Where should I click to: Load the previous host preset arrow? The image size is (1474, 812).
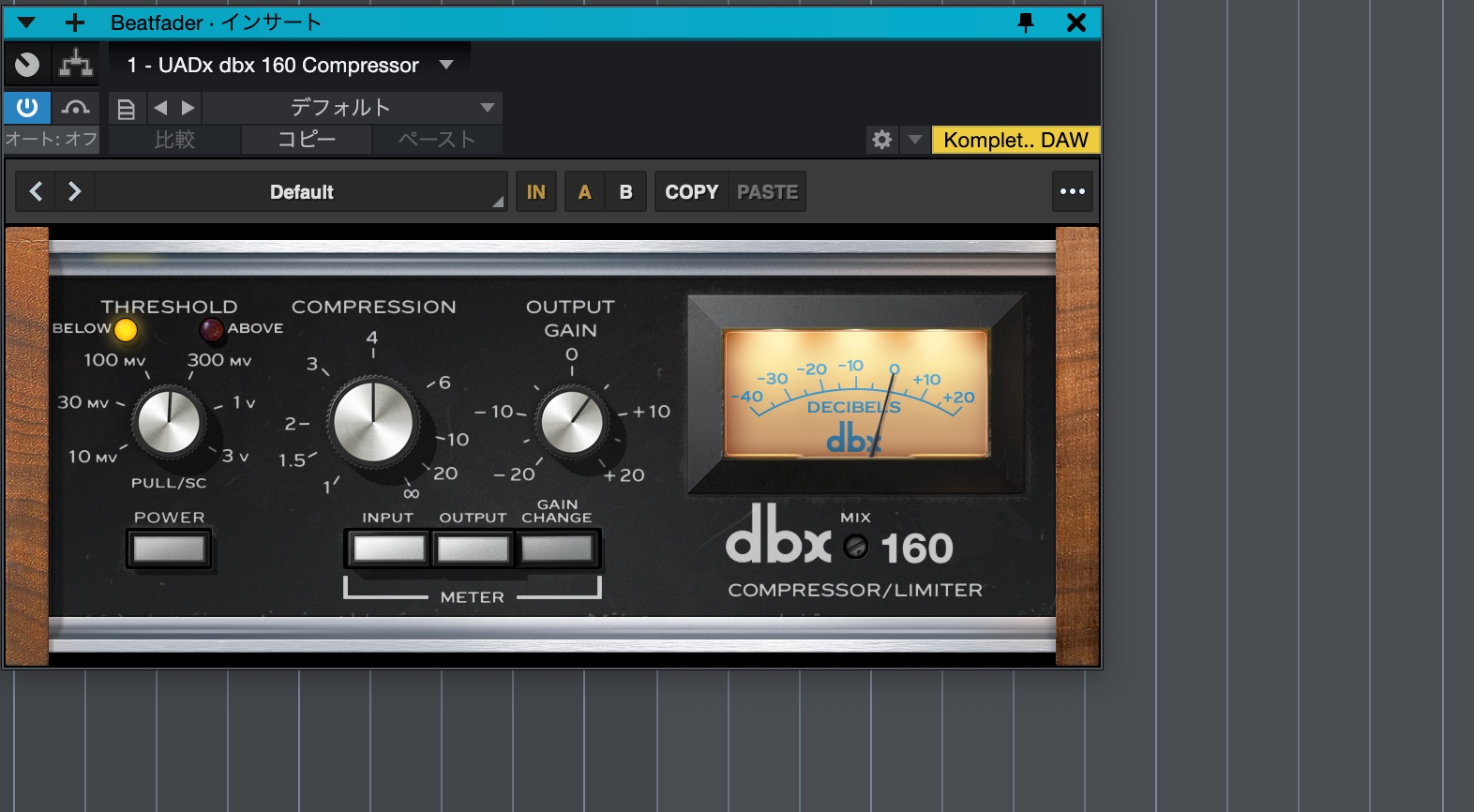tap(160, 108)
